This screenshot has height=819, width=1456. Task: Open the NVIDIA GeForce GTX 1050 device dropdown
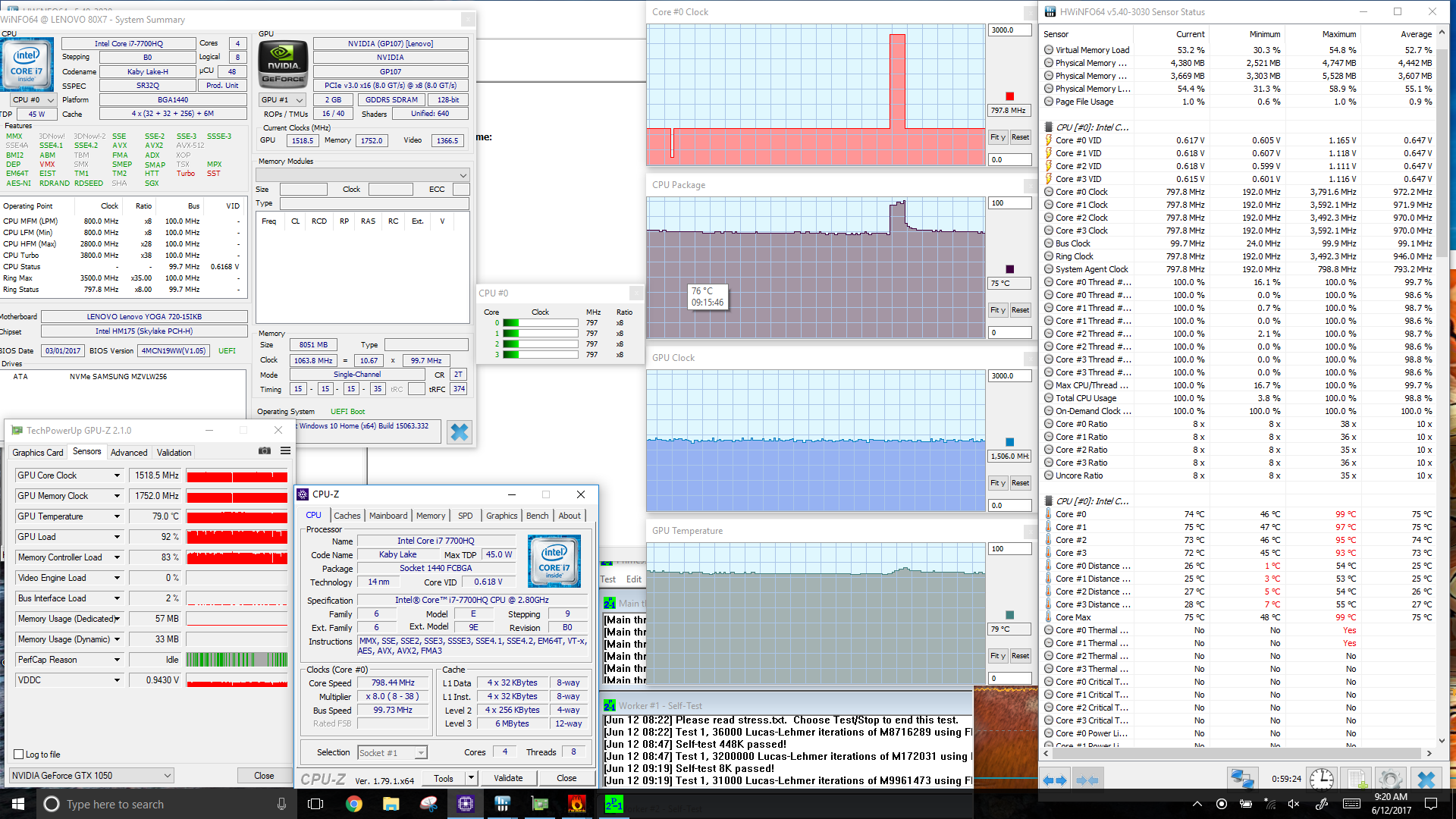[167, 775]
